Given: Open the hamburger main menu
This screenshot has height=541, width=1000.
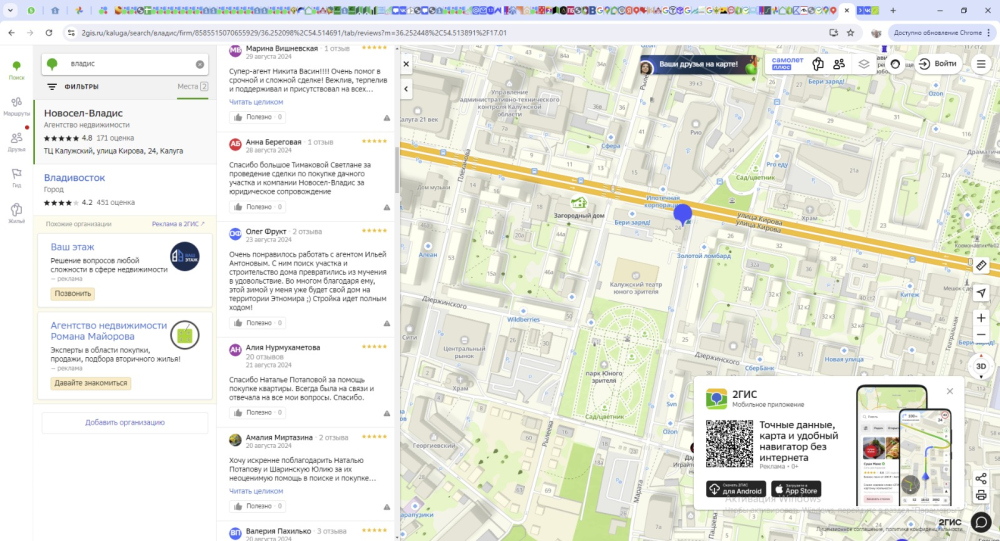Looking at the screenshot, I should (981, 64).
